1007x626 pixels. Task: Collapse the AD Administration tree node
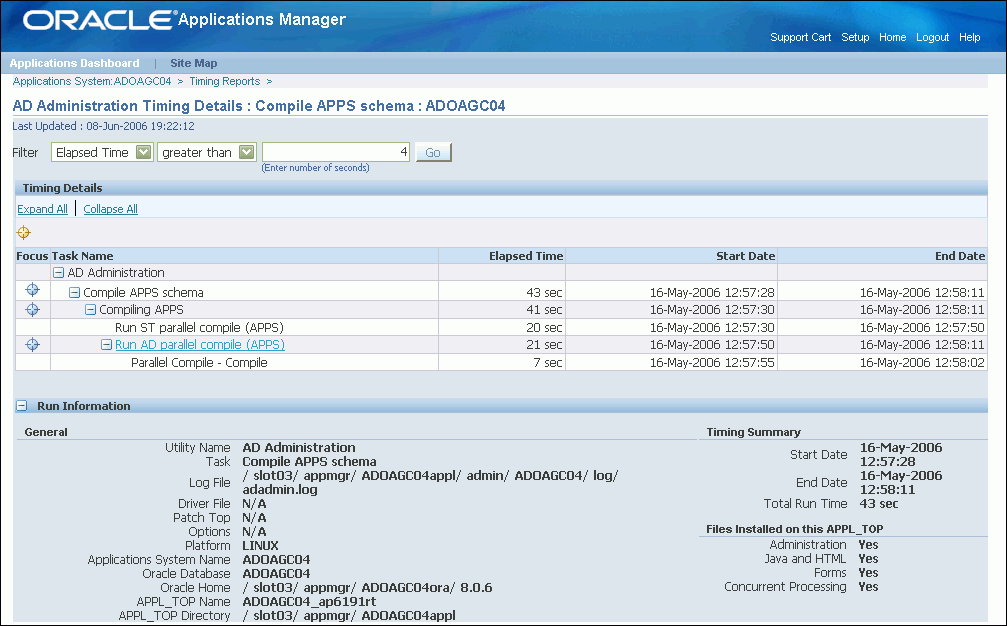coord(58,273)
